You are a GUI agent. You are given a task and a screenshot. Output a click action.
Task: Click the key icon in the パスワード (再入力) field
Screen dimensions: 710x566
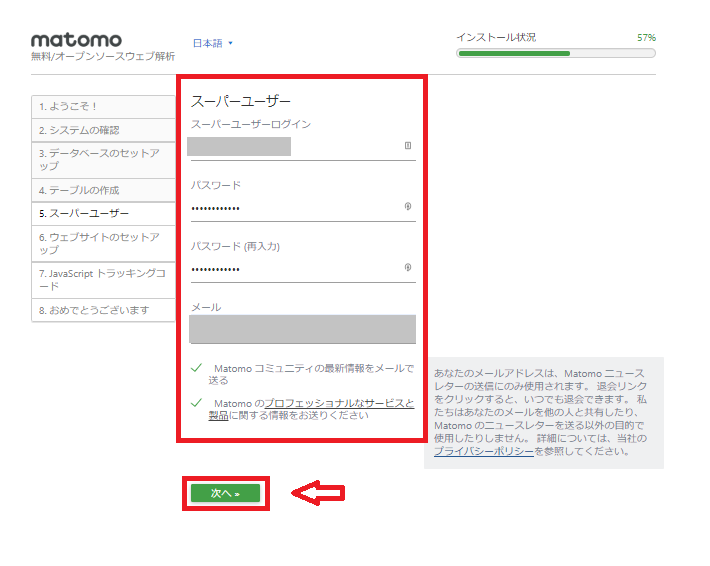coord(408,267)
